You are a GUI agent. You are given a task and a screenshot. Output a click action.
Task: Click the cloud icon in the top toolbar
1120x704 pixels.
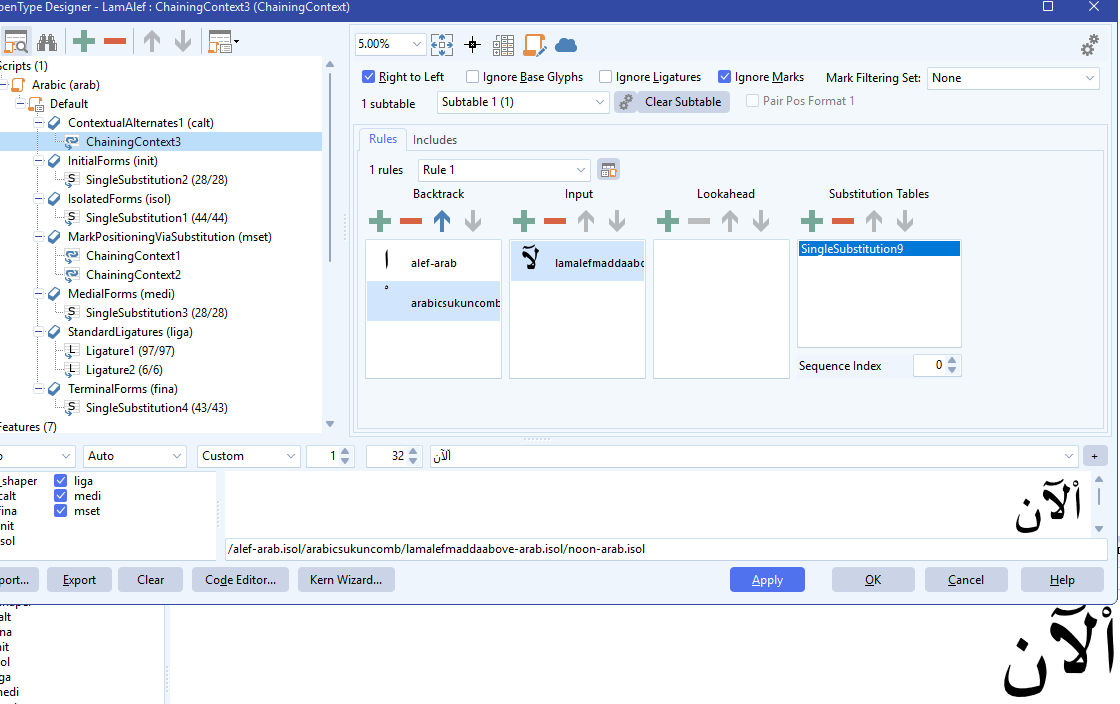click(x=566, y=44)
